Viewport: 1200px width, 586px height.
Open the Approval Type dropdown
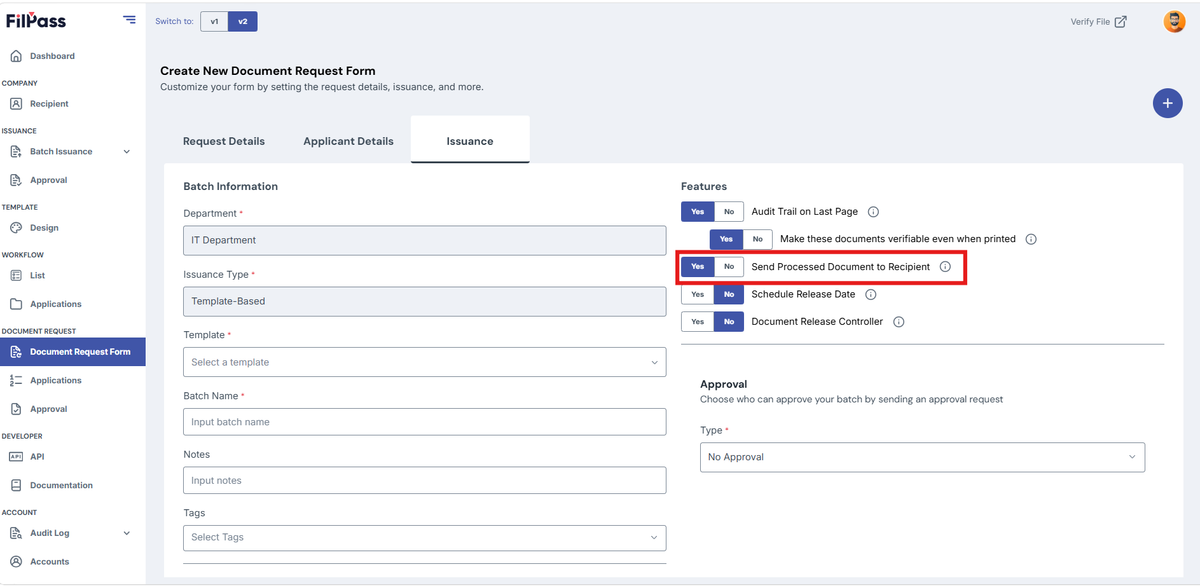tap(922, 457)
